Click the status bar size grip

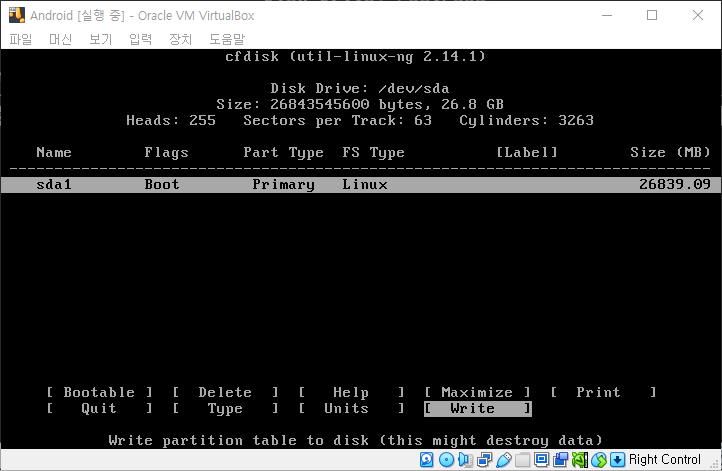point(715,464)
